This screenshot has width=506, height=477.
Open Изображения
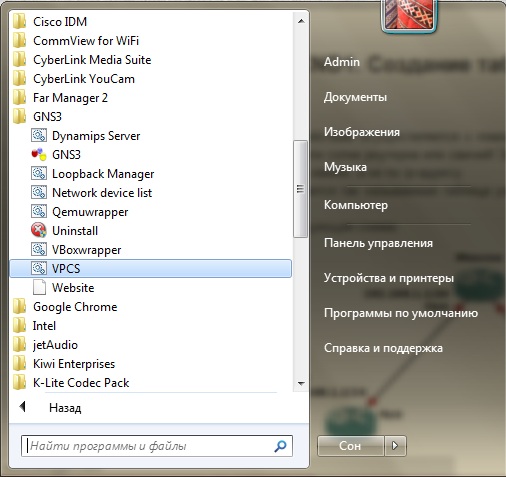362,132
